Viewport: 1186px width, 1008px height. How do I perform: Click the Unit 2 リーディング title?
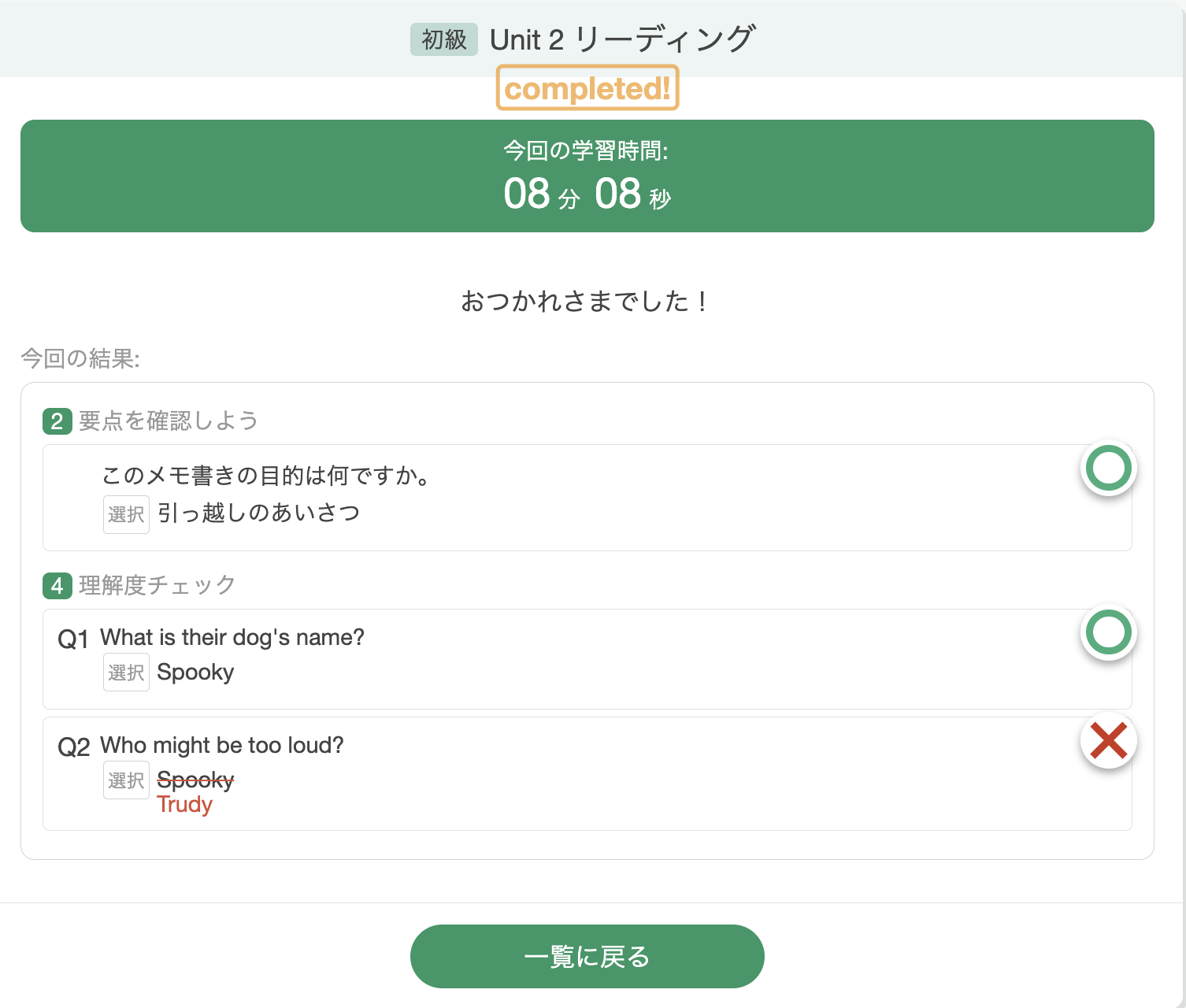tap(622, 39)
